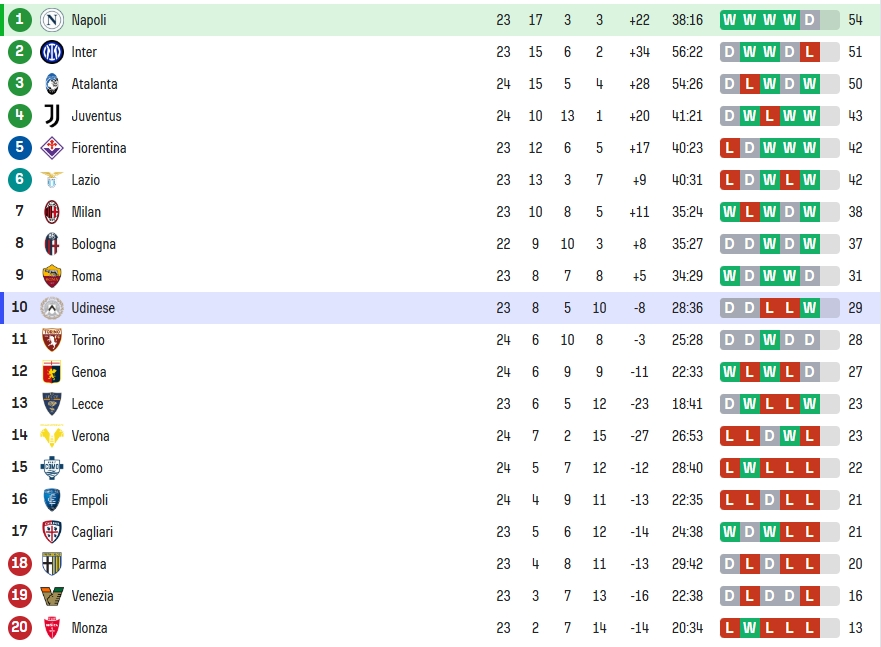Click the Milan club crest icon
This screenshot has width=881, height=647.
coord(52,212)
